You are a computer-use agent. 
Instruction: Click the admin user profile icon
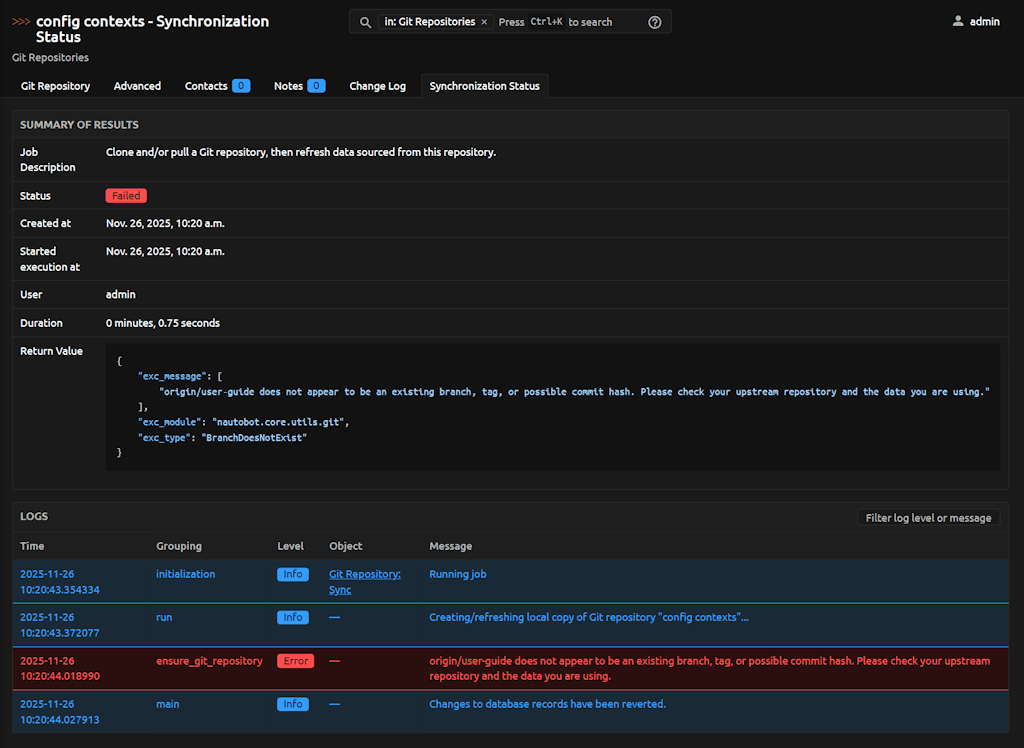click(x=958, y=21)
